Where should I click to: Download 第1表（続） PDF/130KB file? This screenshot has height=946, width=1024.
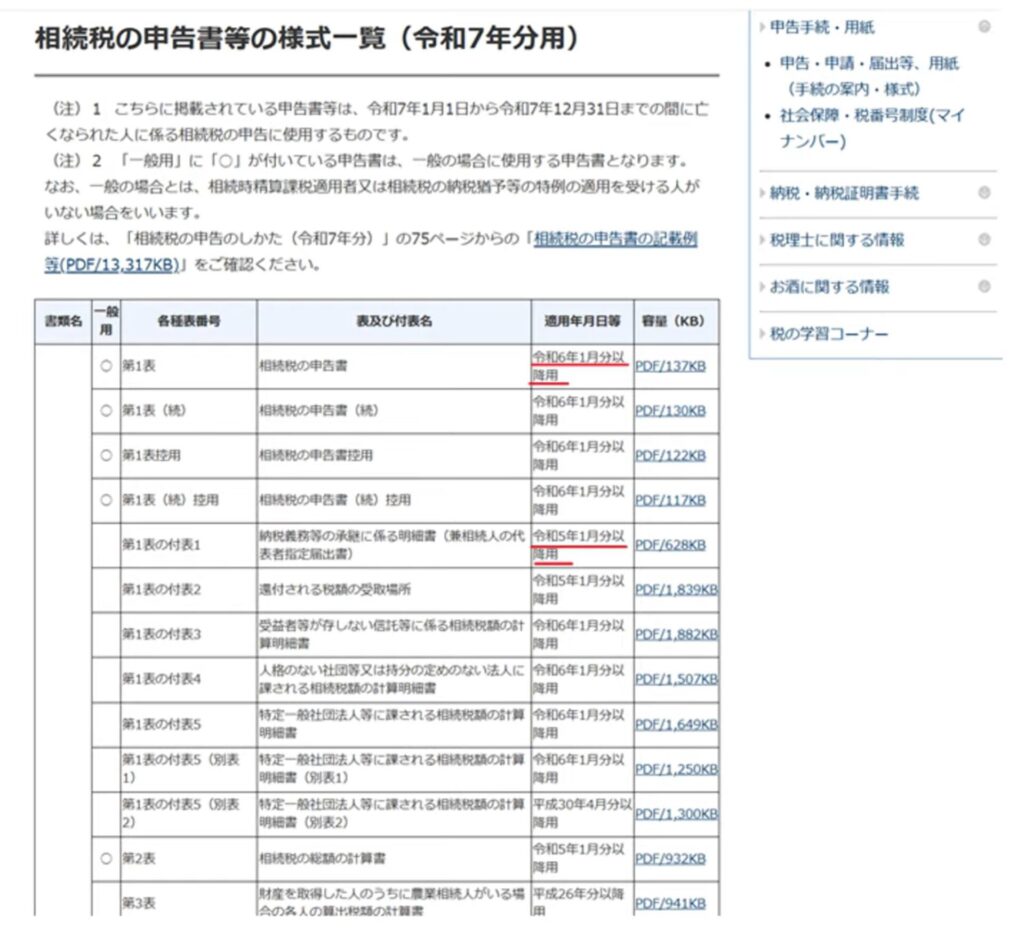pos(670,411)
